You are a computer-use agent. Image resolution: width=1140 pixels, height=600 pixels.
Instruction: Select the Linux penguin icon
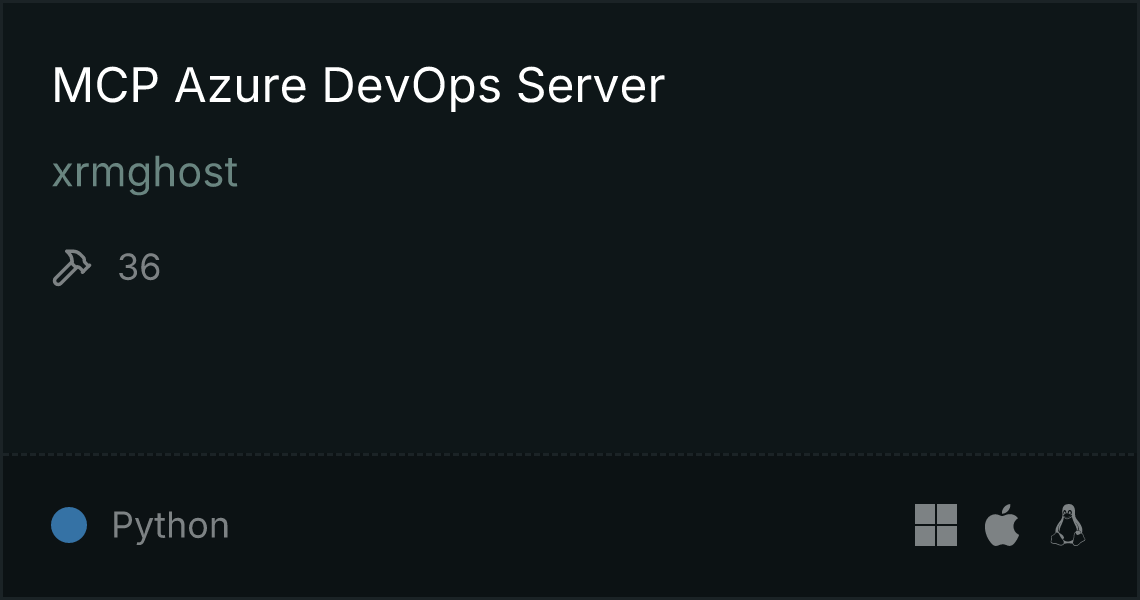pos(1068,525)
